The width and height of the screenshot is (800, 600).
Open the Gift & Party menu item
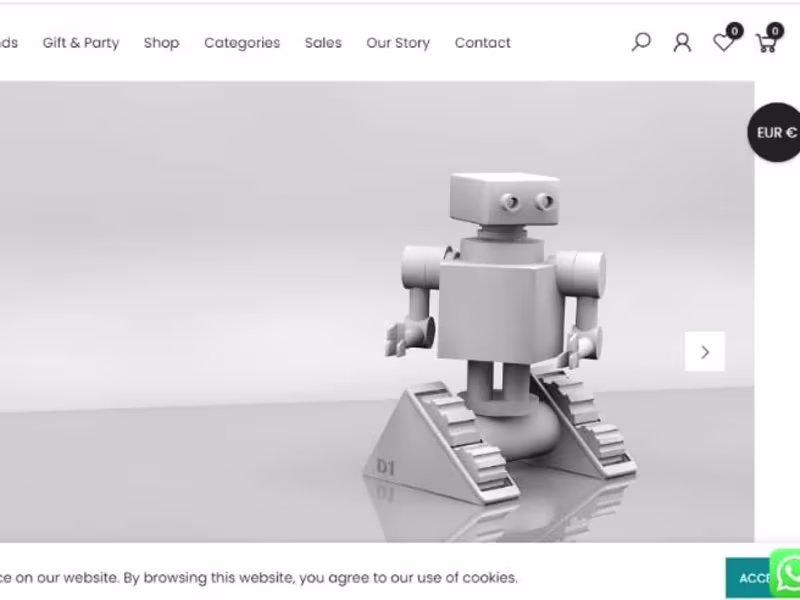point(81,43)
